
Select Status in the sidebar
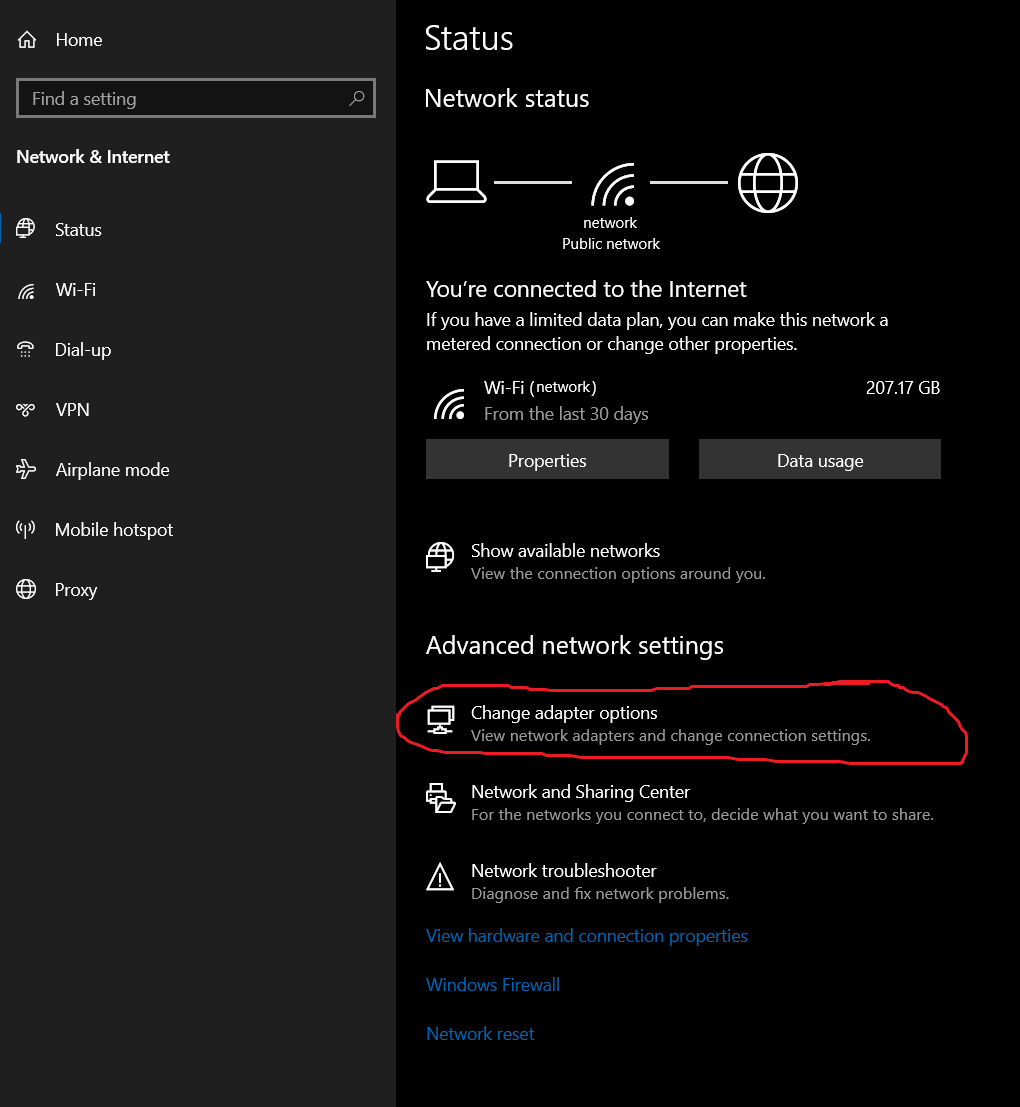pos(198,229)
